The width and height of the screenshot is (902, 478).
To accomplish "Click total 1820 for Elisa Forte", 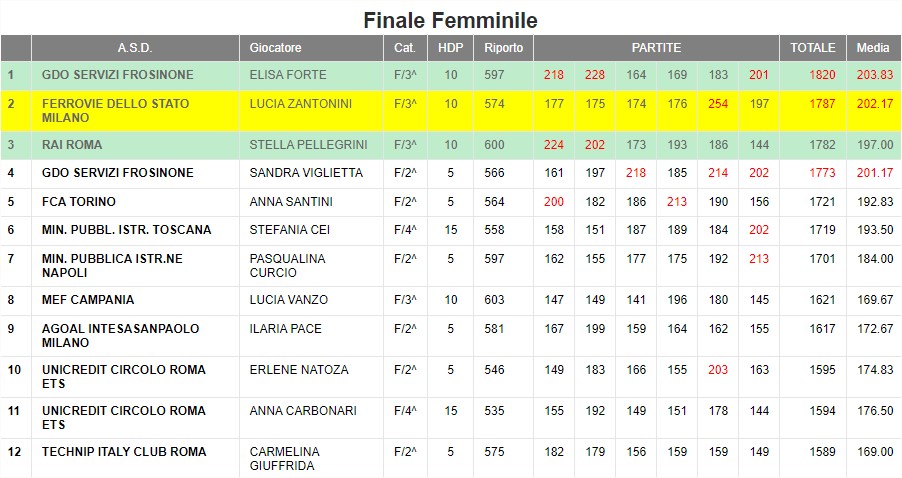I will coord(822,75).
